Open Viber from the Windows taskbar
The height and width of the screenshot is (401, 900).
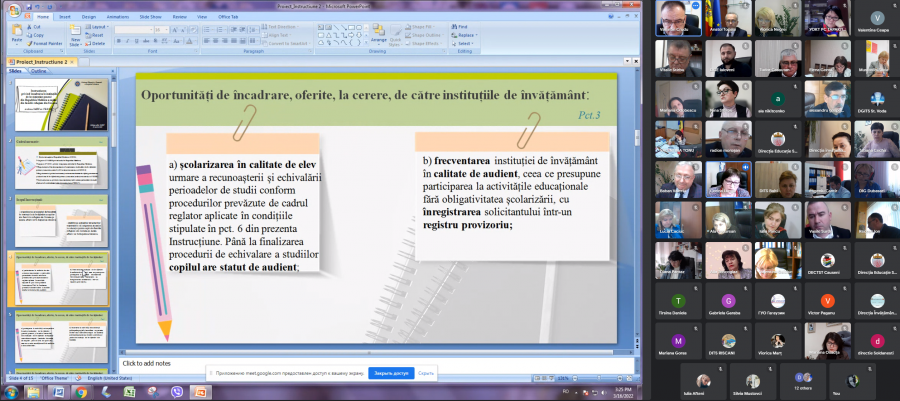pos(179,393)
